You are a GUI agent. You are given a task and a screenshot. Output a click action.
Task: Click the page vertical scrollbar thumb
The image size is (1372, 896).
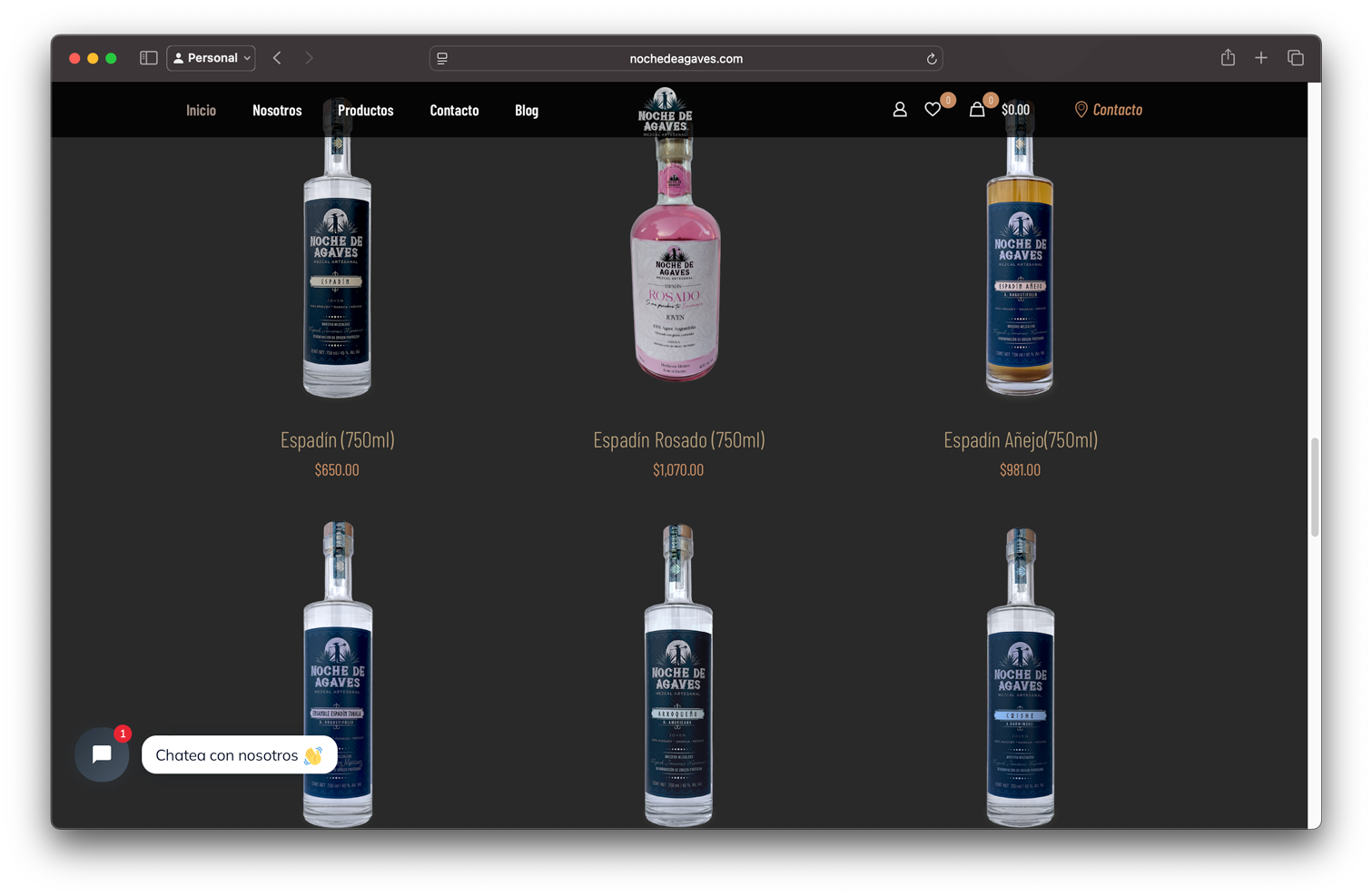coord(1314,487)
